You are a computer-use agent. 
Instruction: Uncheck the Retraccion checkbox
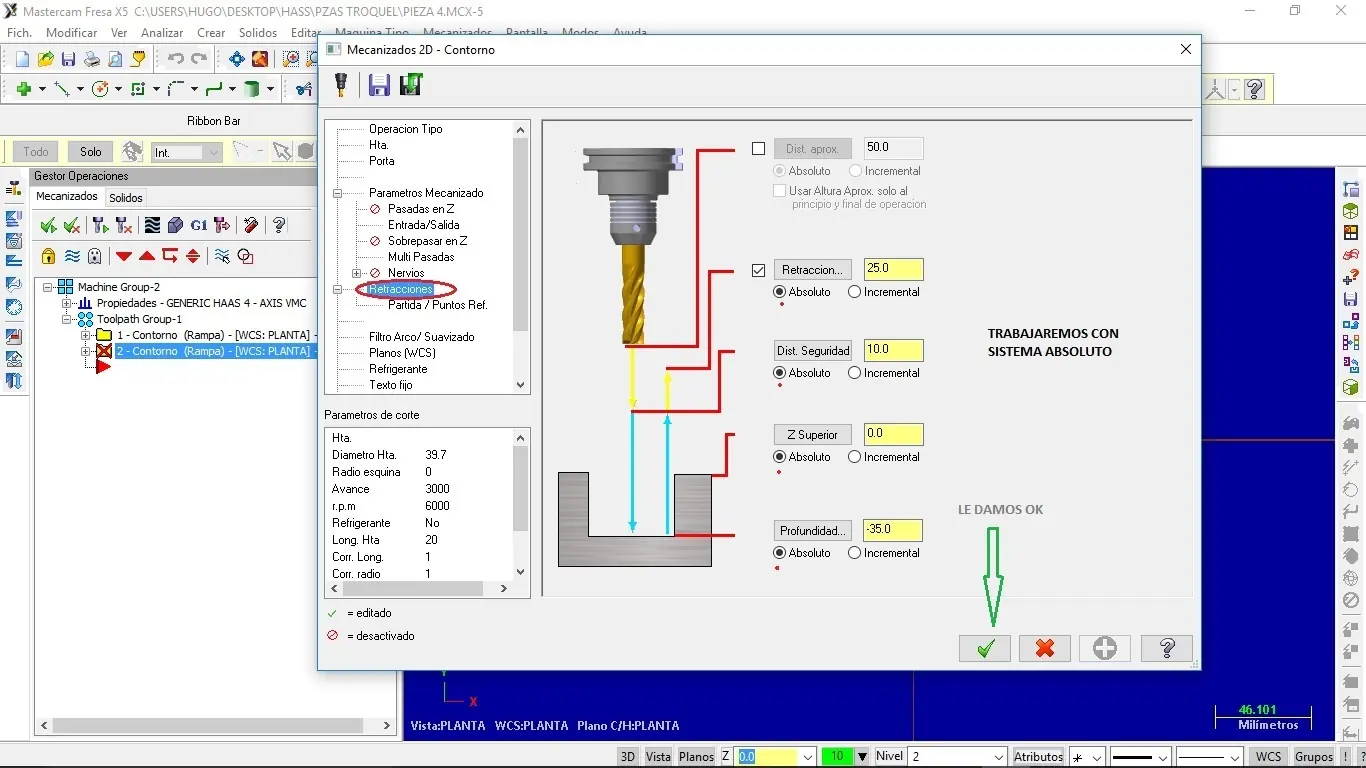coord(758,270)
